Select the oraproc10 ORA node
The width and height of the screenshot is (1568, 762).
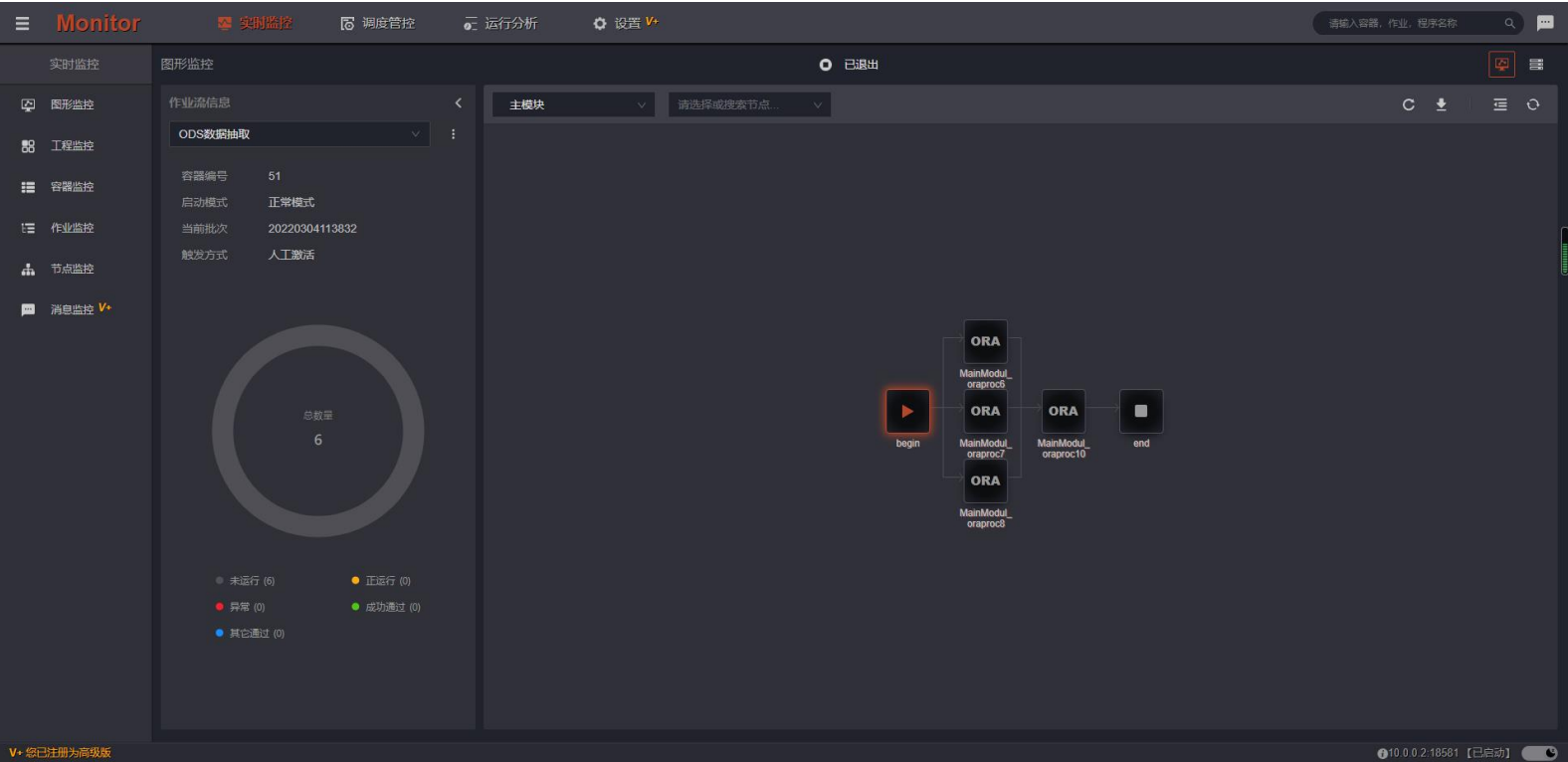[1064, 411]
